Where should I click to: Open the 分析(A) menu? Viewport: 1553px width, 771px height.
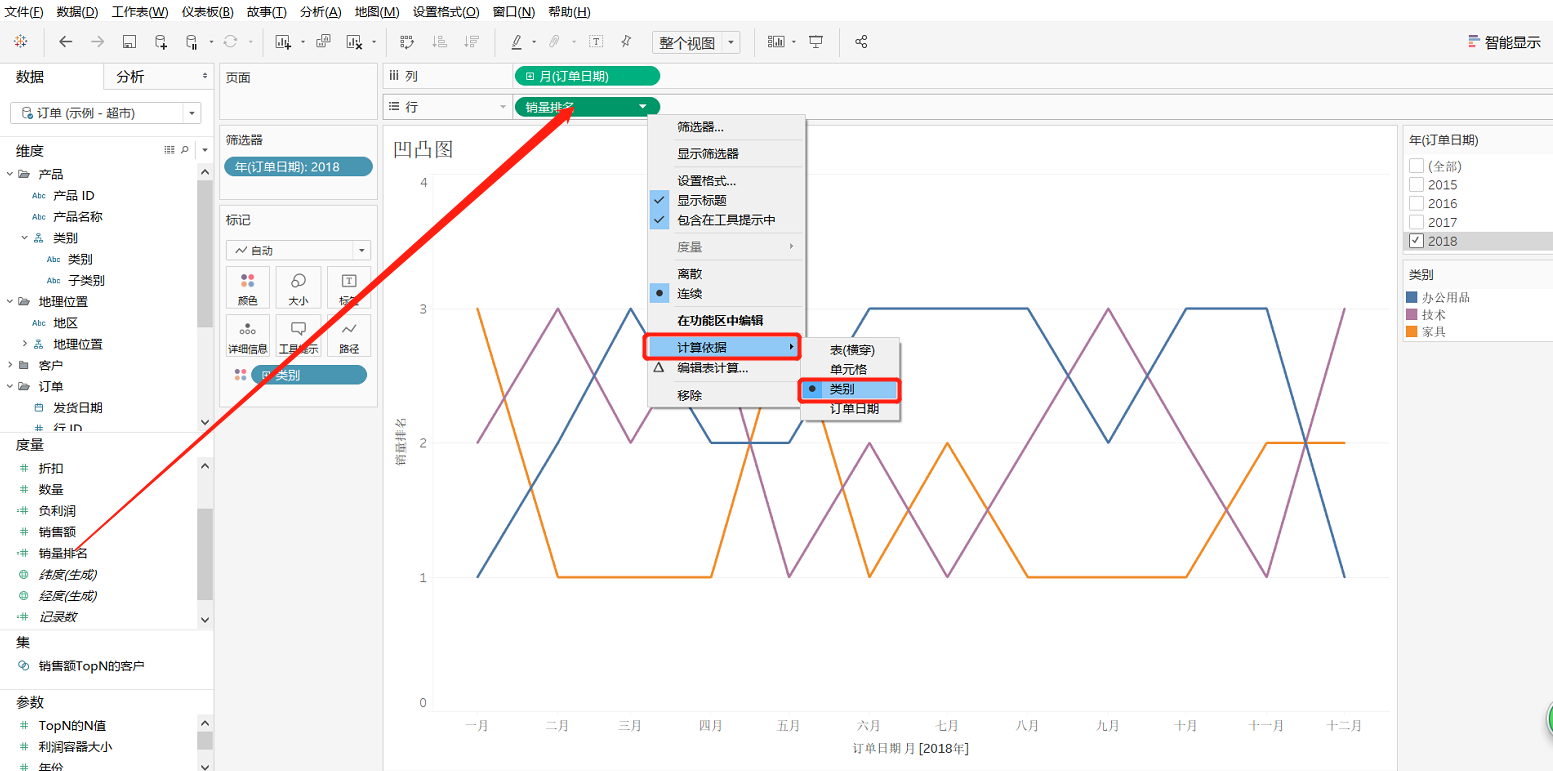(320, 12)
